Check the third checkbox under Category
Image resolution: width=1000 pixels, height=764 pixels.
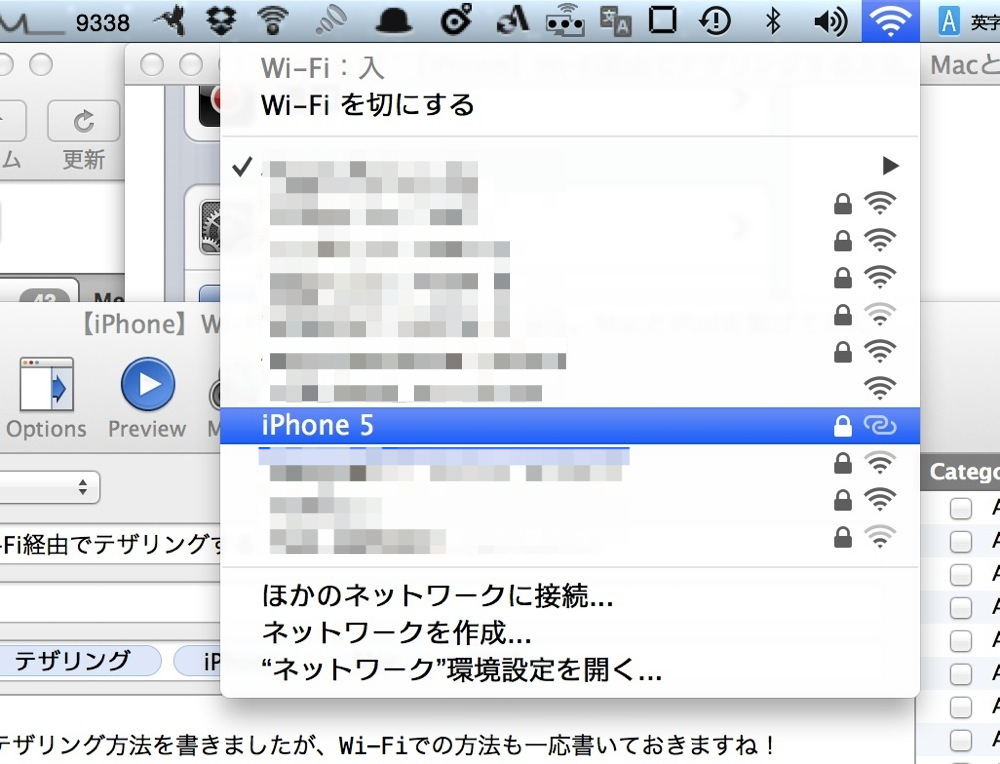point(960,575)
